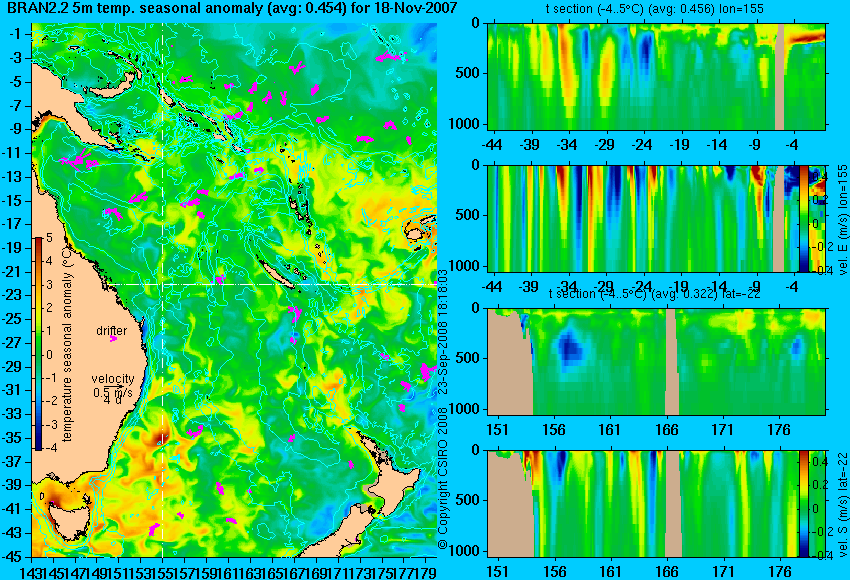Click latitude label "-45" on the map axis

pos(13,557)
